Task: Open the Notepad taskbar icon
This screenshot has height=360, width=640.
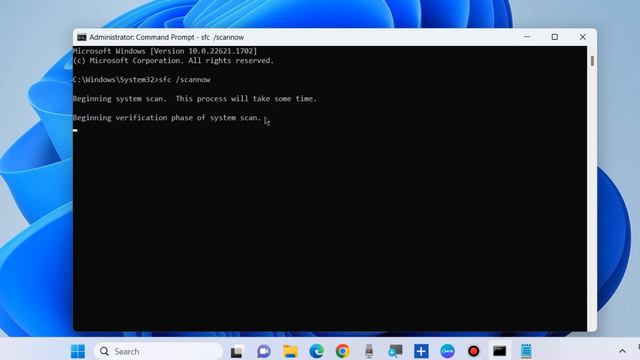Action: click(526, 351)
